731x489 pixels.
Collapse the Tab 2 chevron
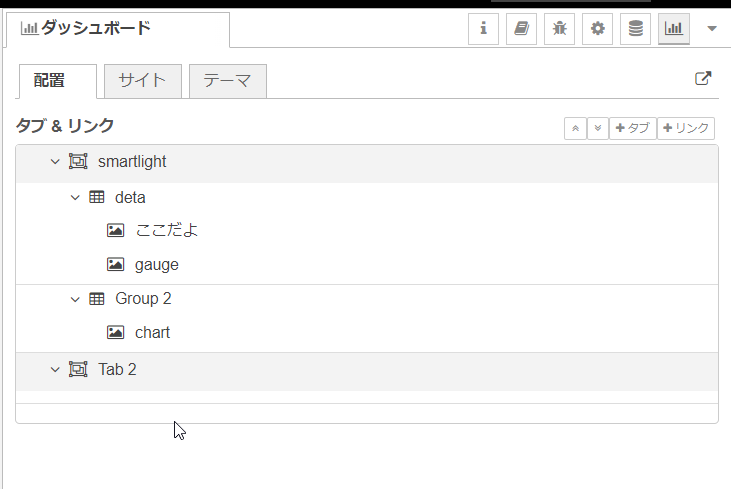[56, 370]
